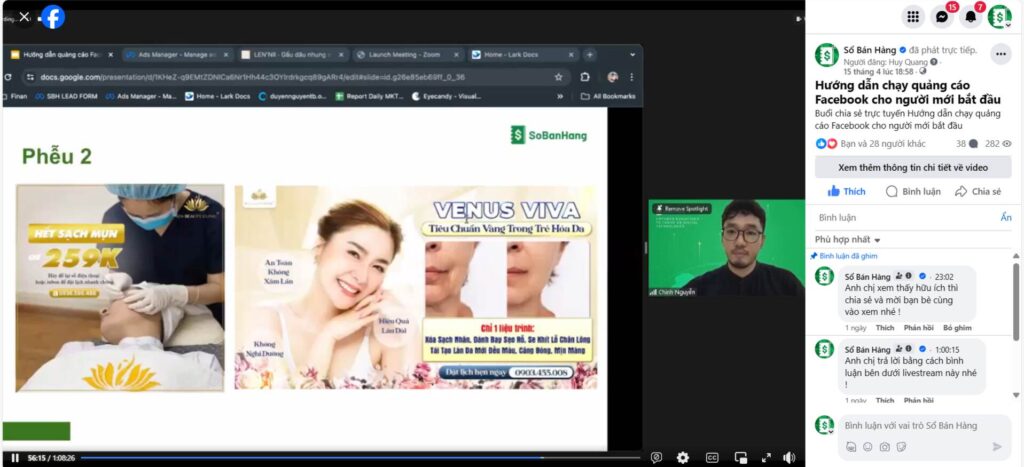Open the 38 comments count
Screen dimensions: 1024x467
pos(967,144)
